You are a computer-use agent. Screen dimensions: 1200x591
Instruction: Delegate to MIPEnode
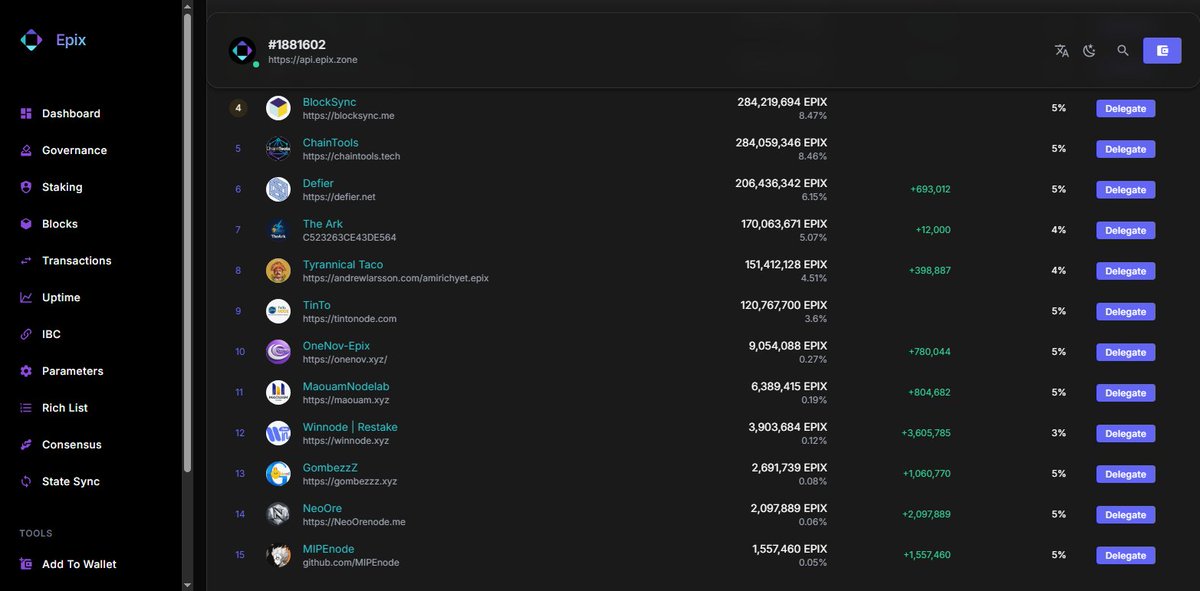[1125, 555]
